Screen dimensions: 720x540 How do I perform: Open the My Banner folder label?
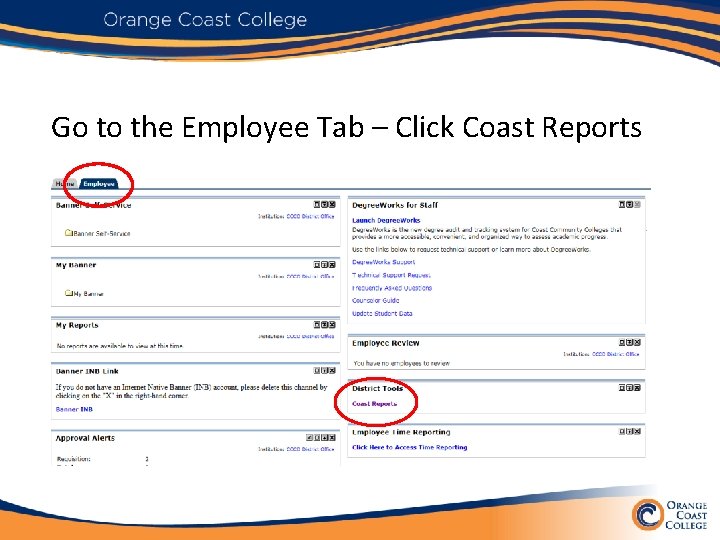(89, 293)
